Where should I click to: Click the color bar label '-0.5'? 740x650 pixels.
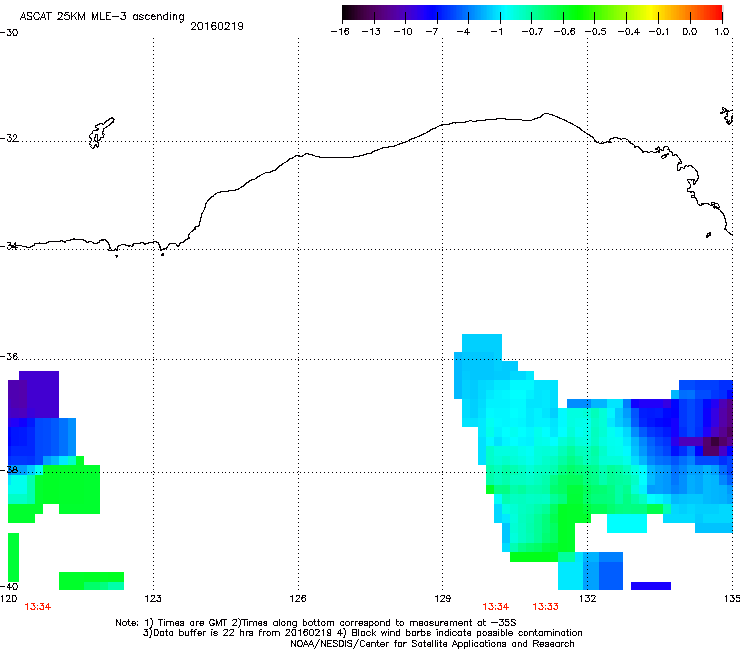pyautogui.click(x=596, y=32)
